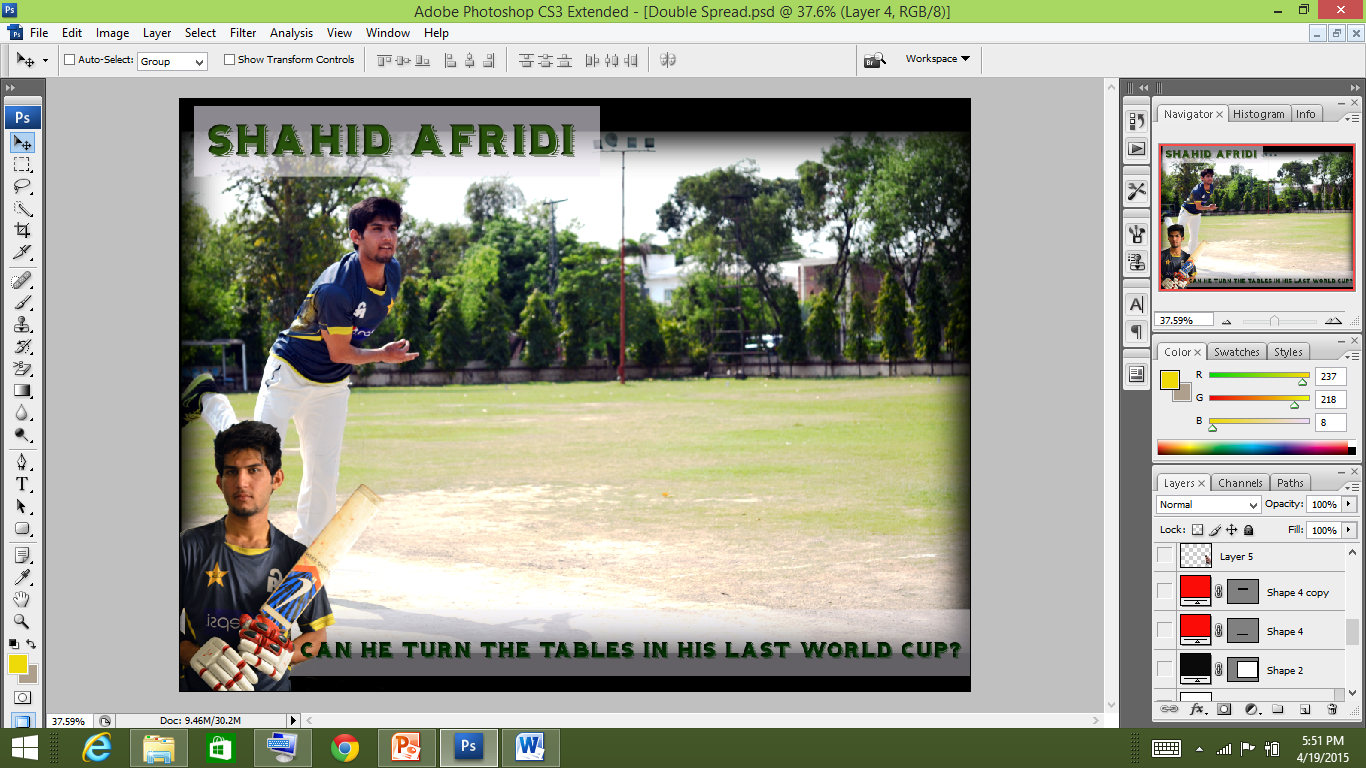Select the Eyedropper tool
1366x768 pixels.
(x=22, y=577)
